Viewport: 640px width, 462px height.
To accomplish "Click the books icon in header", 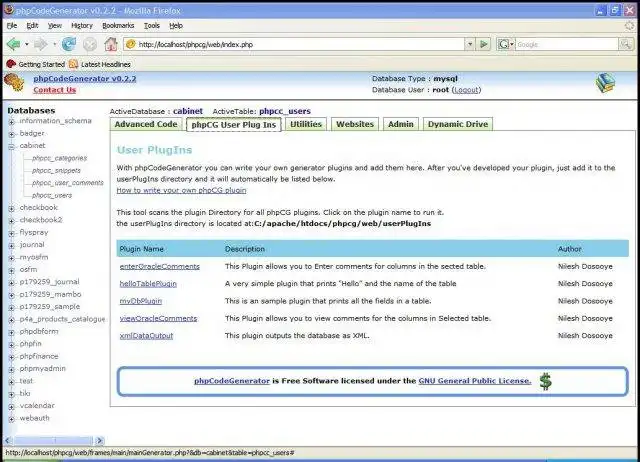I will tap(605, 83).
